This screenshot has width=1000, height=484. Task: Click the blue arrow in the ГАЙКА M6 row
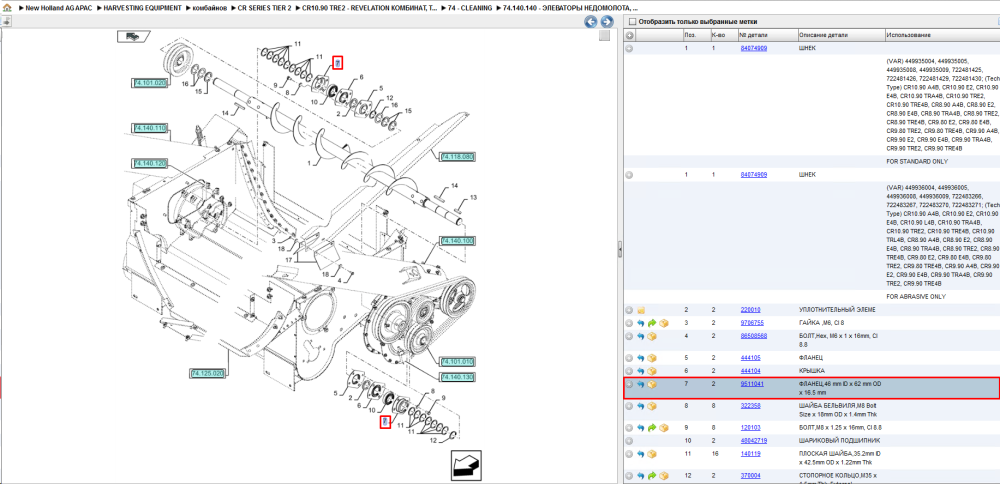click(641, 323)
